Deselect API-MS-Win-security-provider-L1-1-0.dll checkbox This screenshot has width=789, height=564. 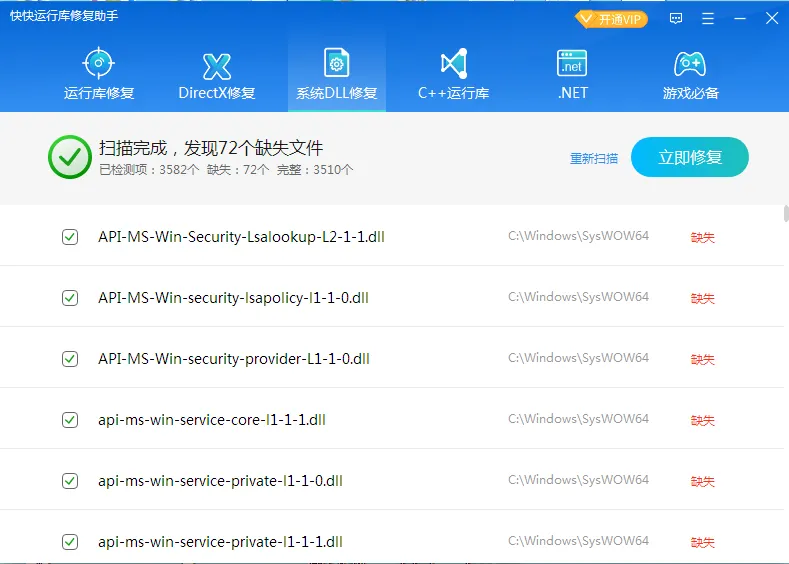[x=70, y=359]
